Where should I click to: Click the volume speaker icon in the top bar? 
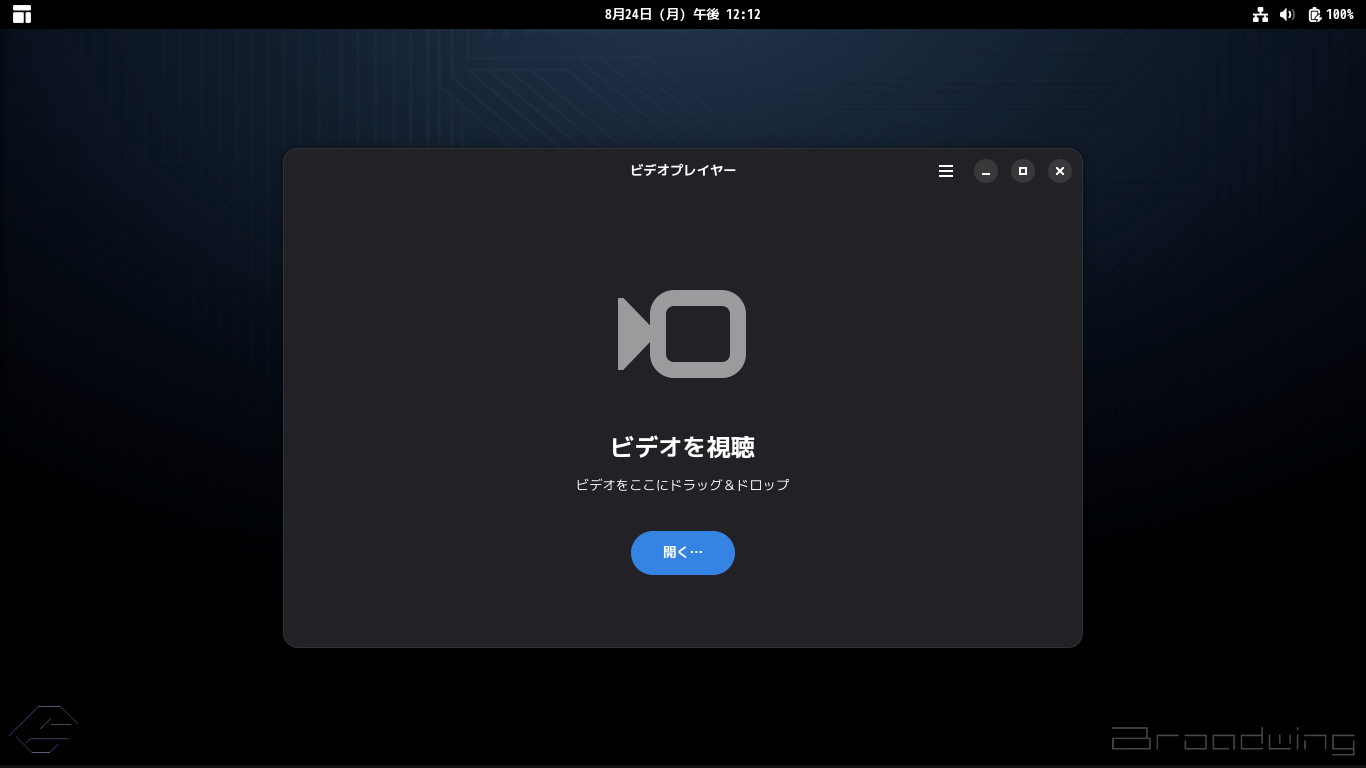pos(1287,14)
